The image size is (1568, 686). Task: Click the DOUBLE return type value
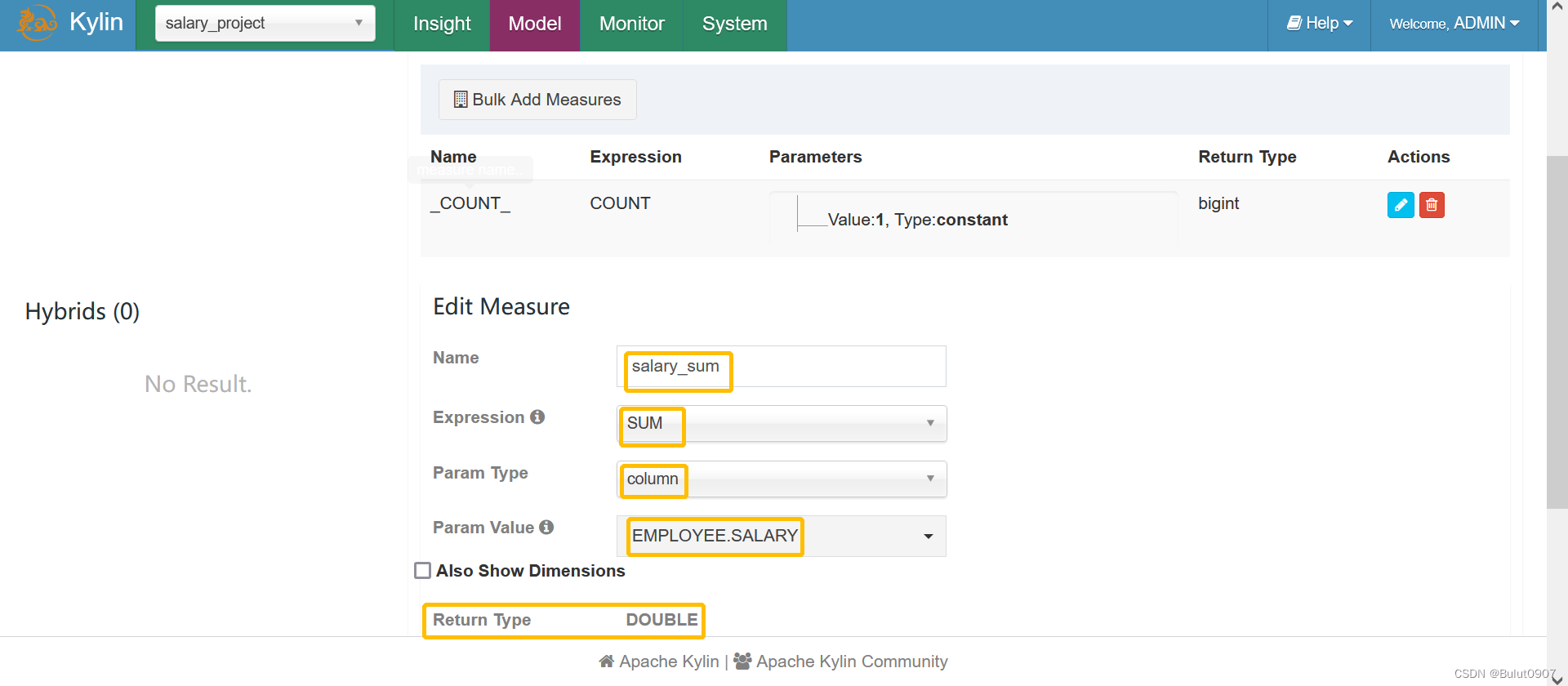tap(661, 620)
